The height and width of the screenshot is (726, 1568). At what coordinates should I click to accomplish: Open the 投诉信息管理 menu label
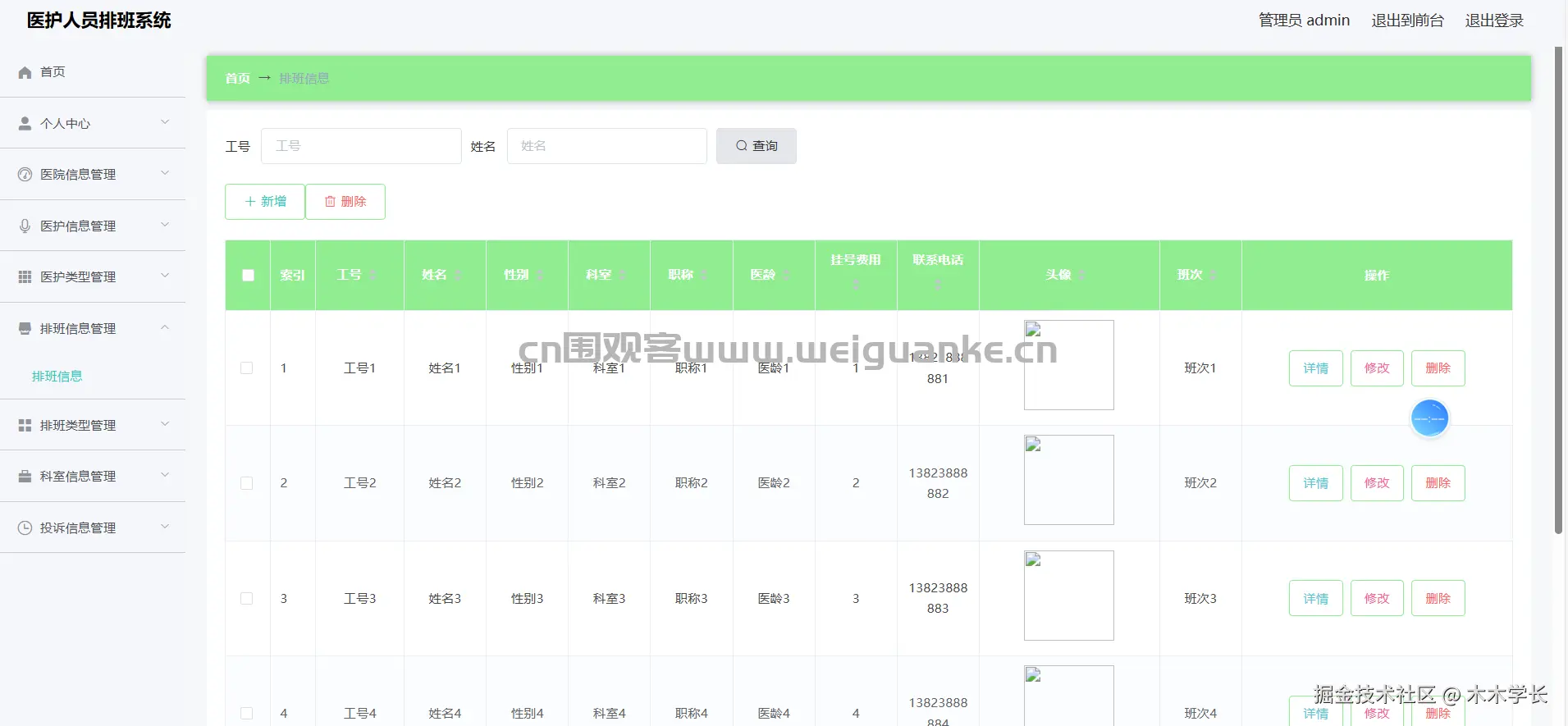tap(78, 528)
